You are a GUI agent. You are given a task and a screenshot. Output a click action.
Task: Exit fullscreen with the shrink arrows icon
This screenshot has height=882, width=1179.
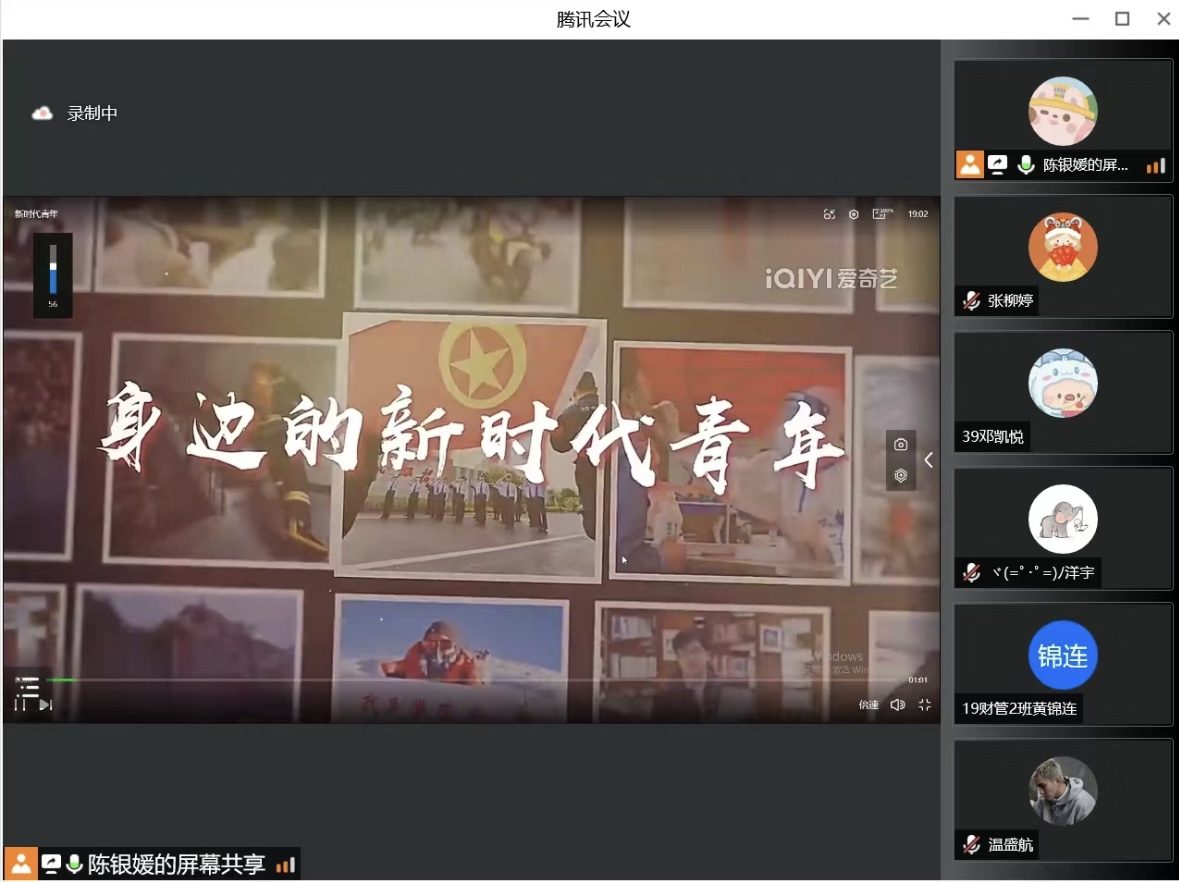click(x=925, y=705)
